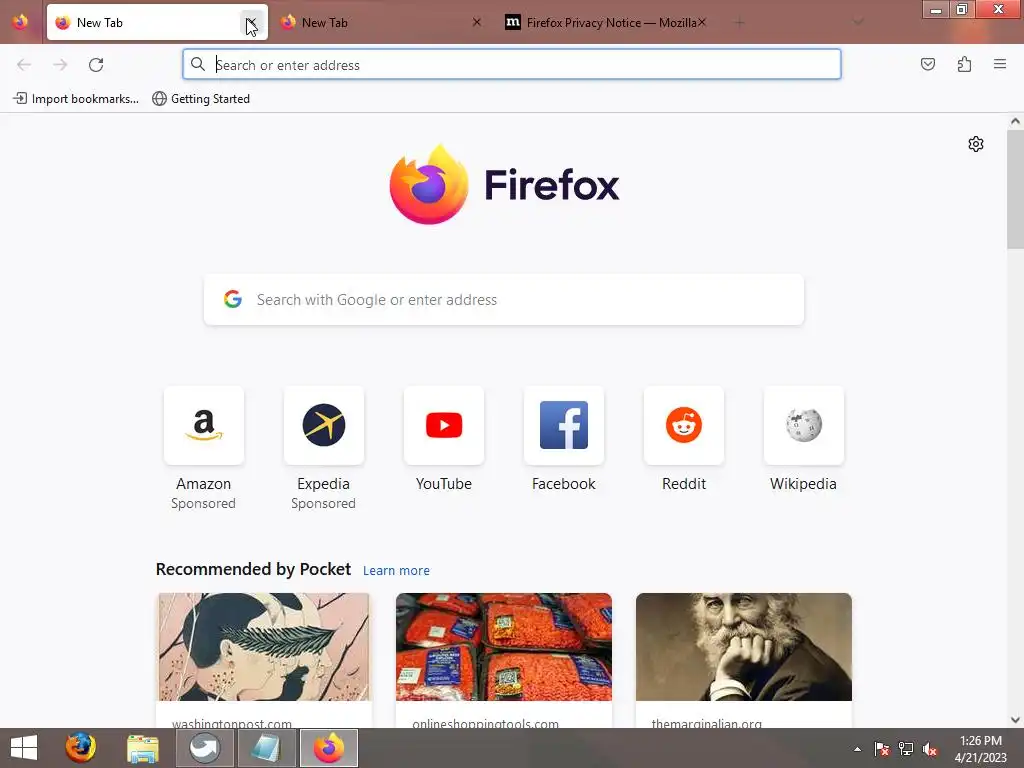Open the YouTube shortcut tile
1024x768 pixels.
pos(443,425)
